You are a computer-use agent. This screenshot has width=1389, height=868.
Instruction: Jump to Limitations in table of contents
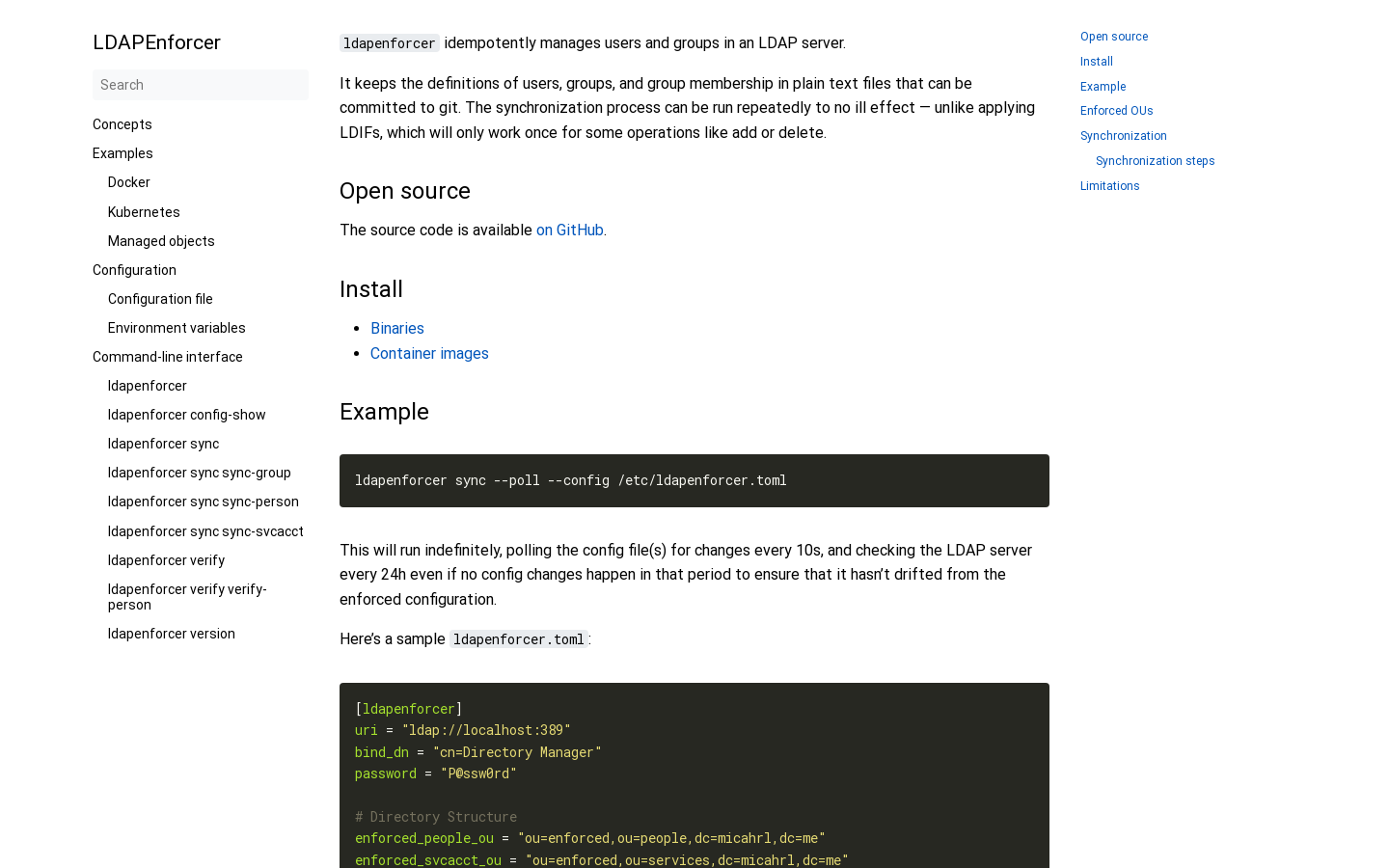coord(1110,186)
